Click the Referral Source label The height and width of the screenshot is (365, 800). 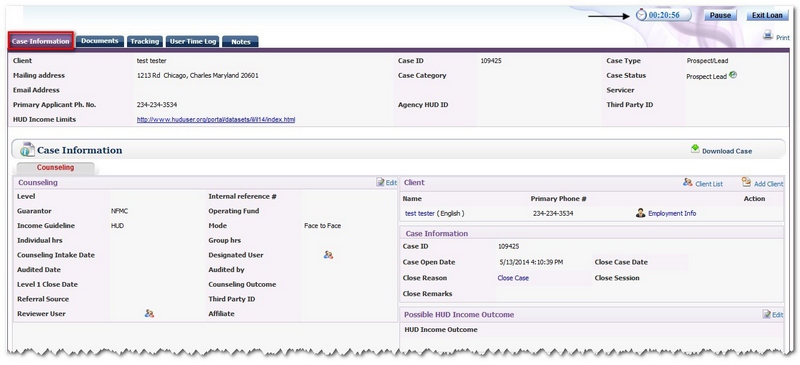point(43,299)
